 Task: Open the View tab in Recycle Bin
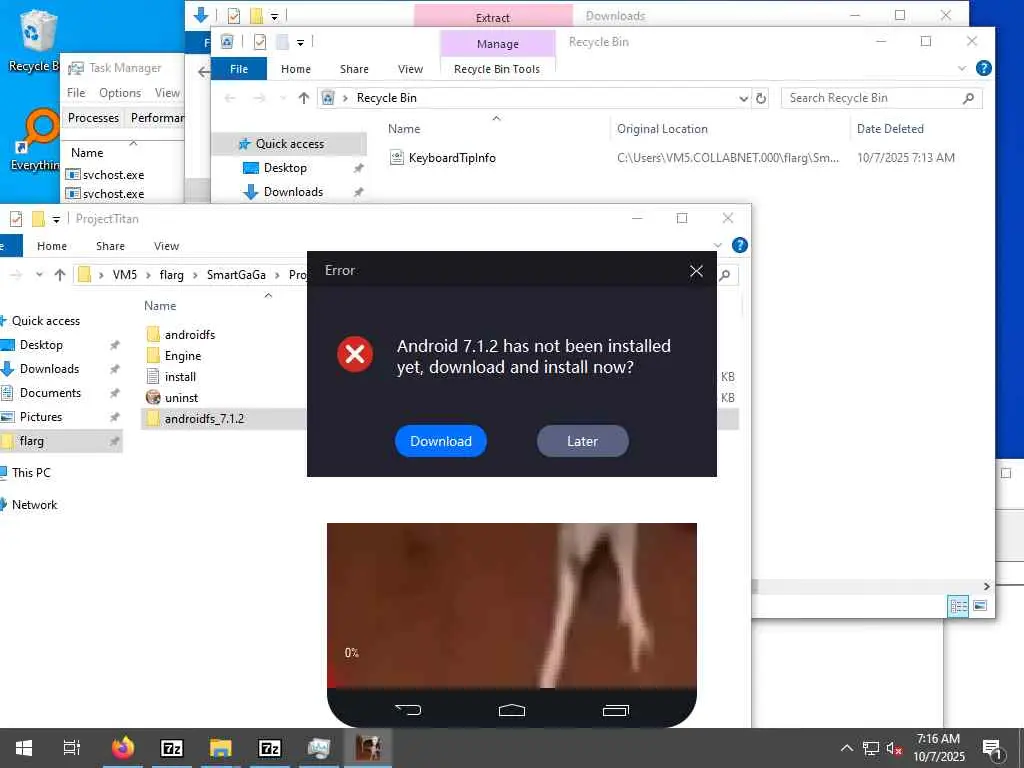[x=410, y=69]
